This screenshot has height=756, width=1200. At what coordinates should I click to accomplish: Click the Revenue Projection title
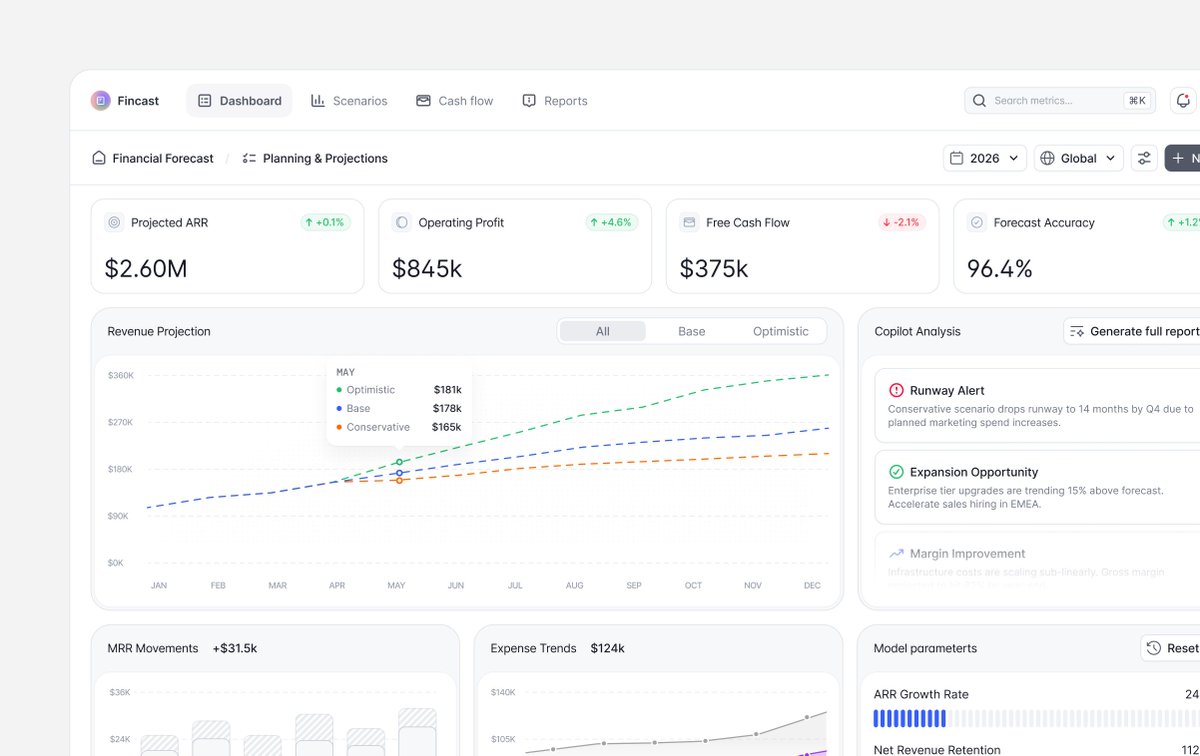[159, 331]
